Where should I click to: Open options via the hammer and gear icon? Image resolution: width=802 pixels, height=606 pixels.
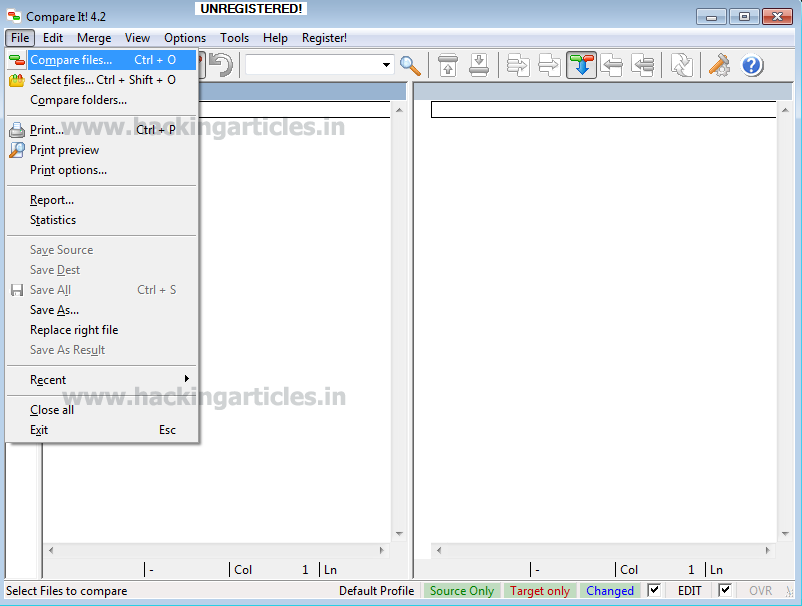[720, 65]
